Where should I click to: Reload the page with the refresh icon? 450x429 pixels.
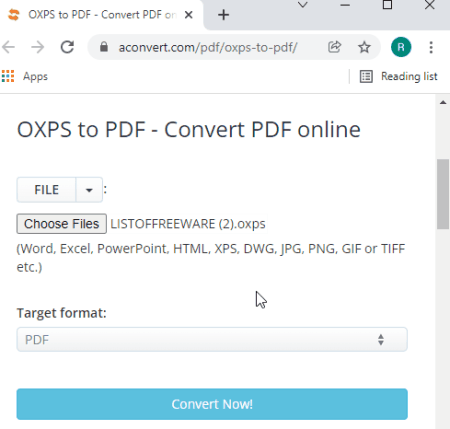click(x=67, y=47)
